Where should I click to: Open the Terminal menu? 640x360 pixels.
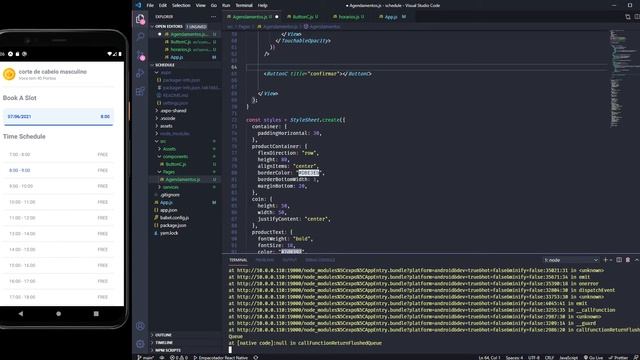244,5
